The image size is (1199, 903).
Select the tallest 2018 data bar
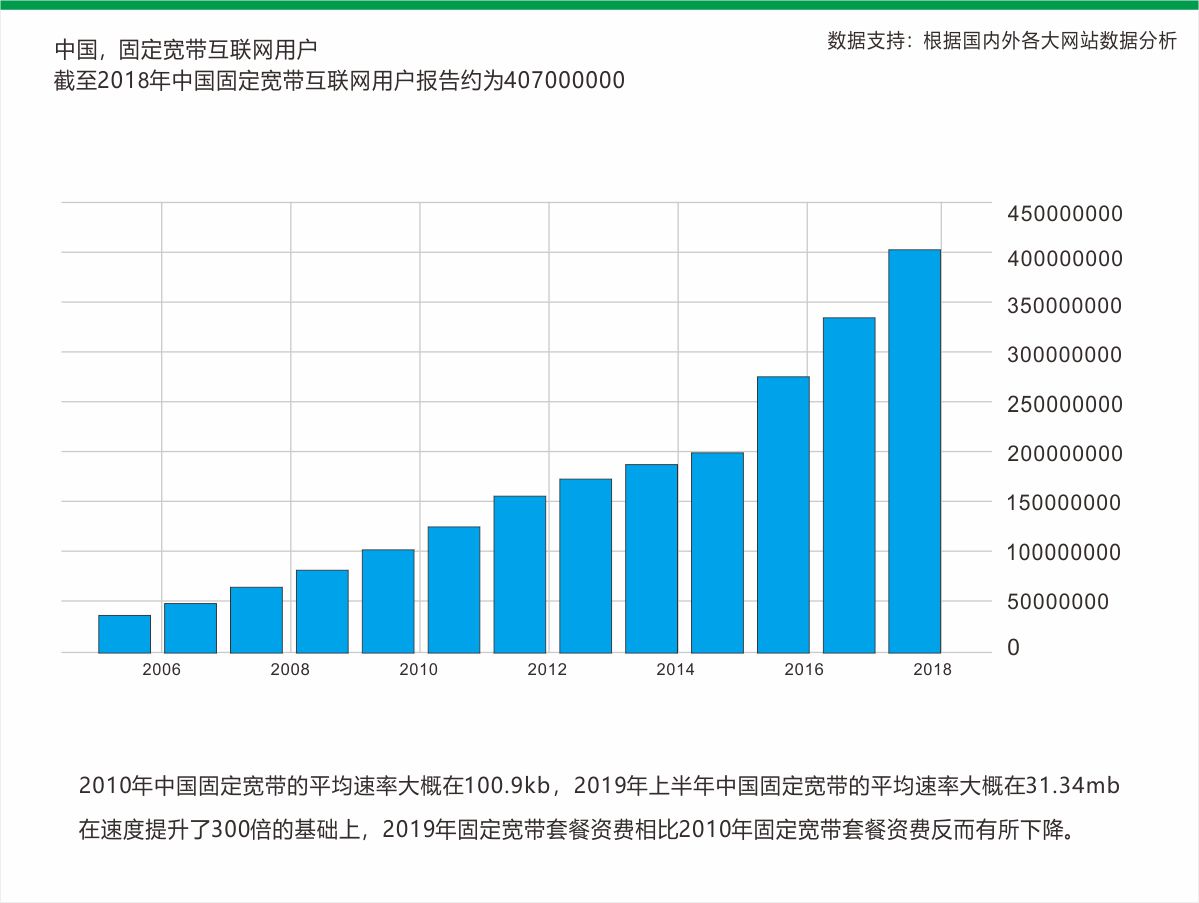coord(912,450)
